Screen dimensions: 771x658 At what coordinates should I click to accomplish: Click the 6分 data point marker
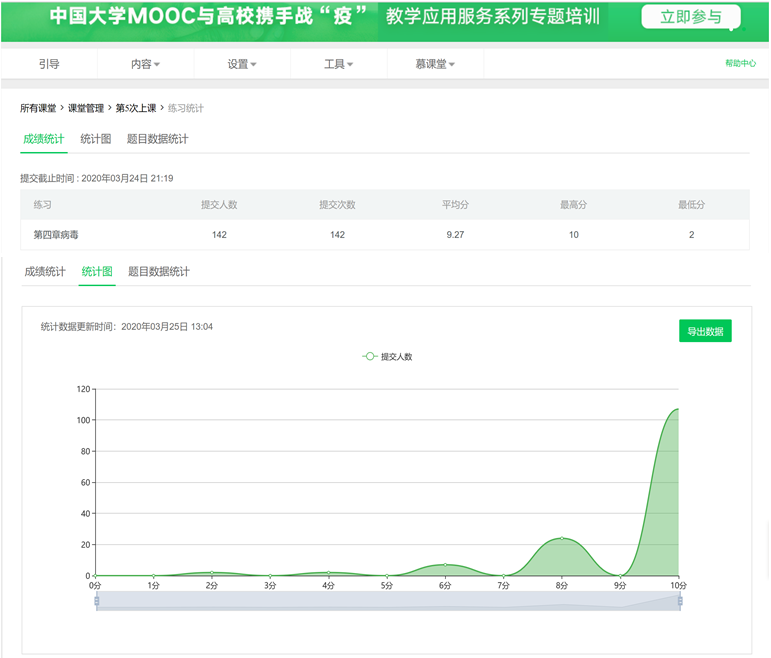pos(445,565)
